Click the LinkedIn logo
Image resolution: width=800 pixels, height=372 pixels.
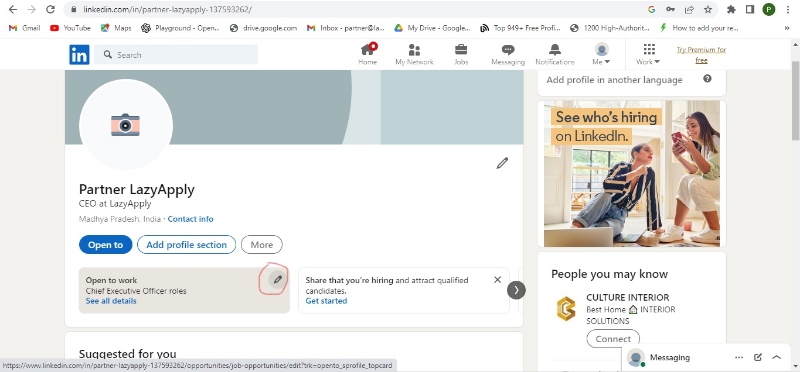pyautogui.click(x=79, y=55)
